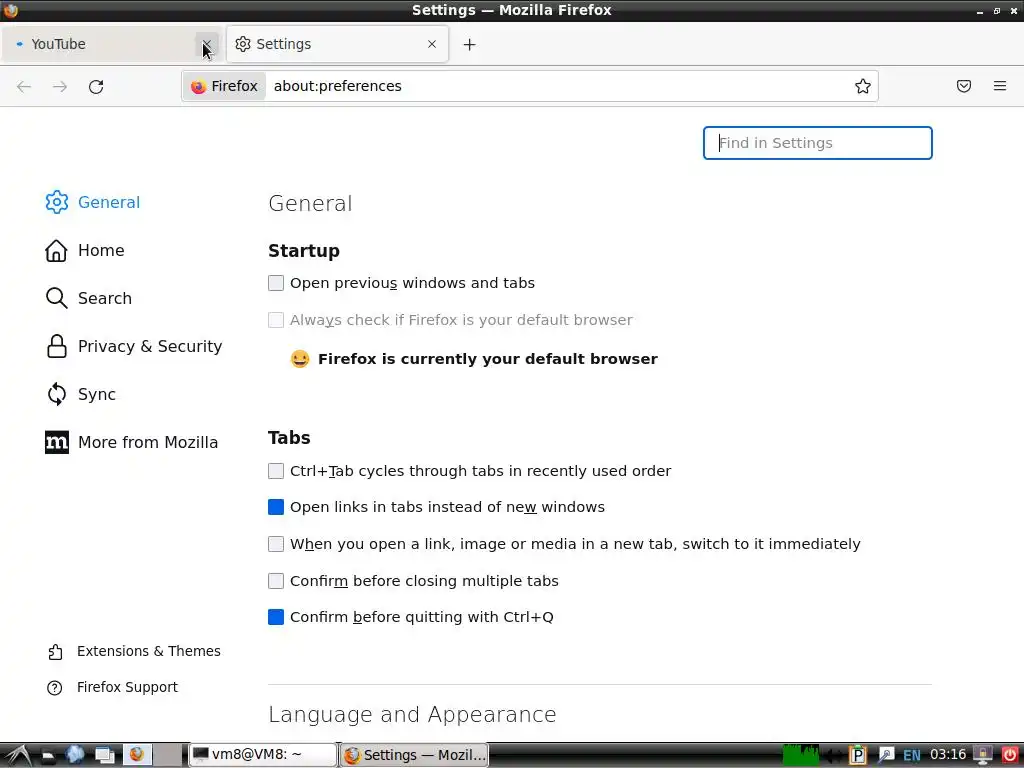This screenshot has width=1024, height=768.
Task: Click the Privacy lock icon in sidebar
Action: [57, 346]
